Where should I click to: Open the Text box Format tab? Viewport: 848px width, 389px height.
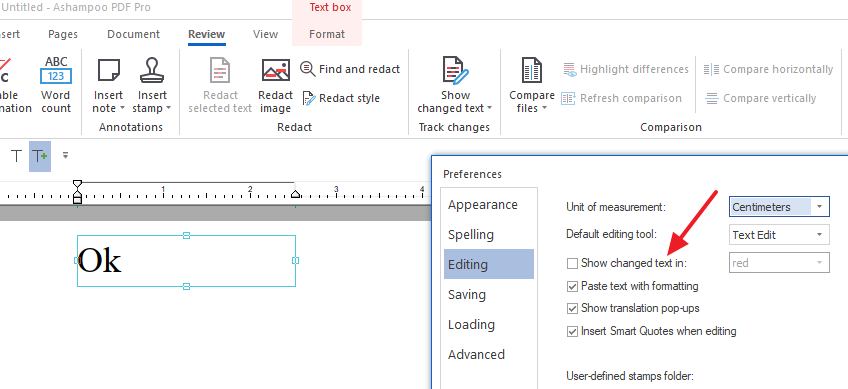327,34
